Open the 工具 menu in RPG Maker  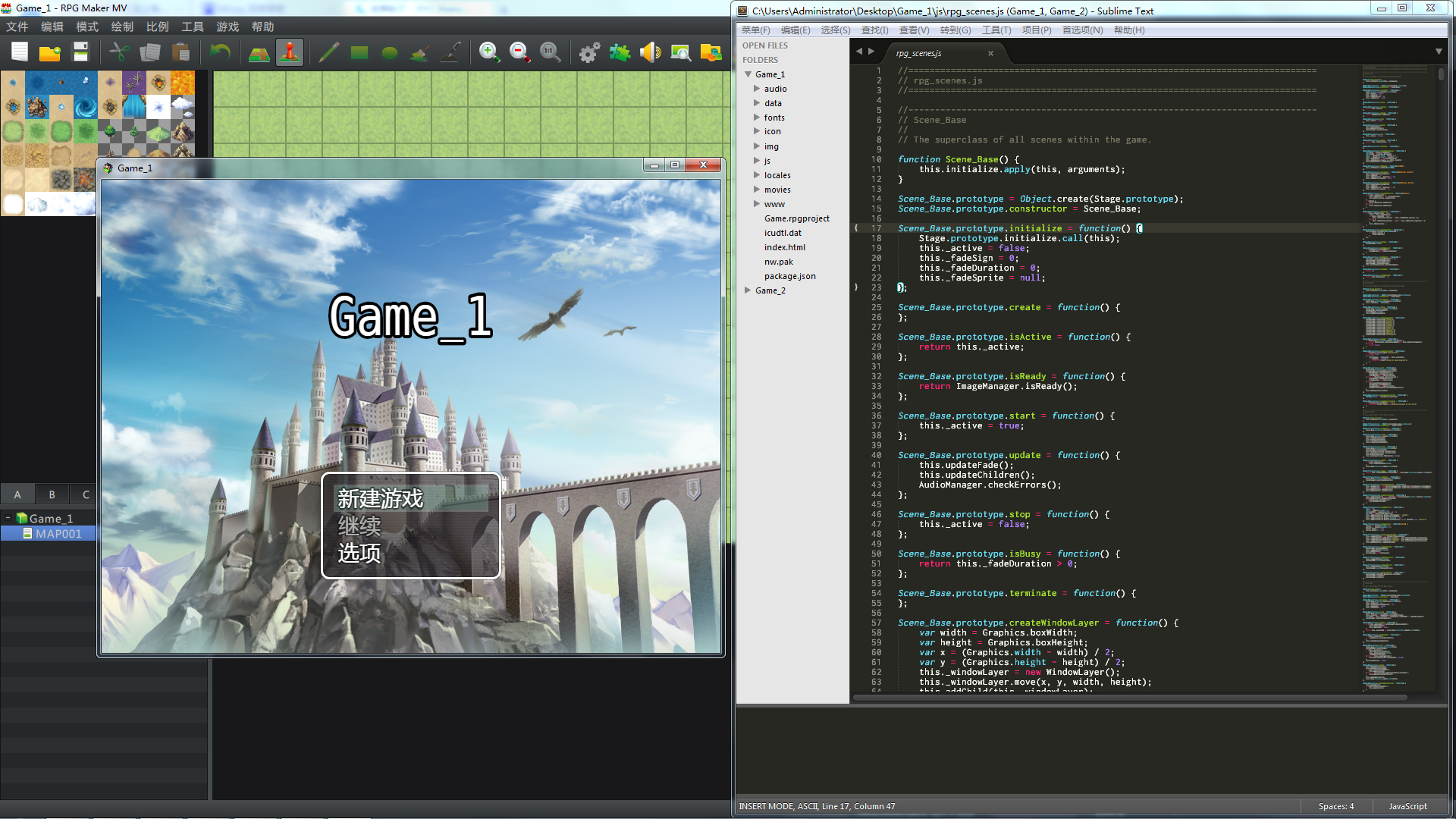[193, 27]
